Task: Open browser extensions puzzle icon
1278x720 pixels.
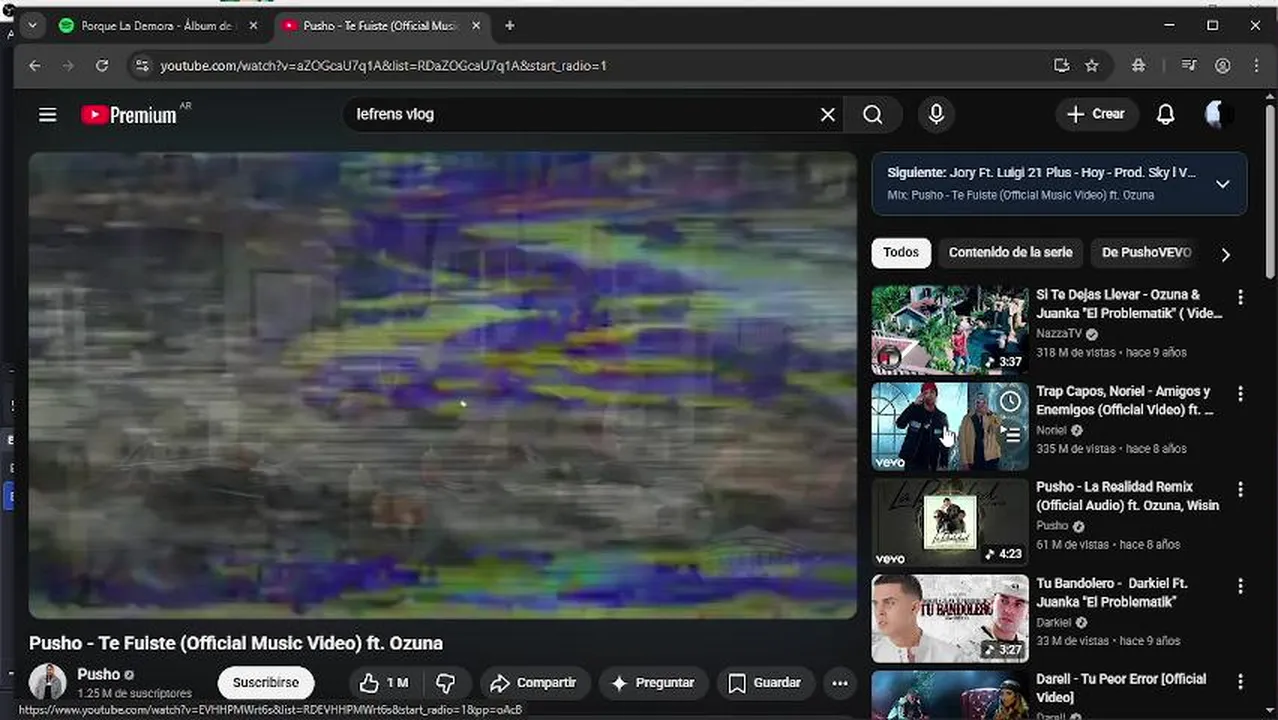Action: click(1138, 66)
